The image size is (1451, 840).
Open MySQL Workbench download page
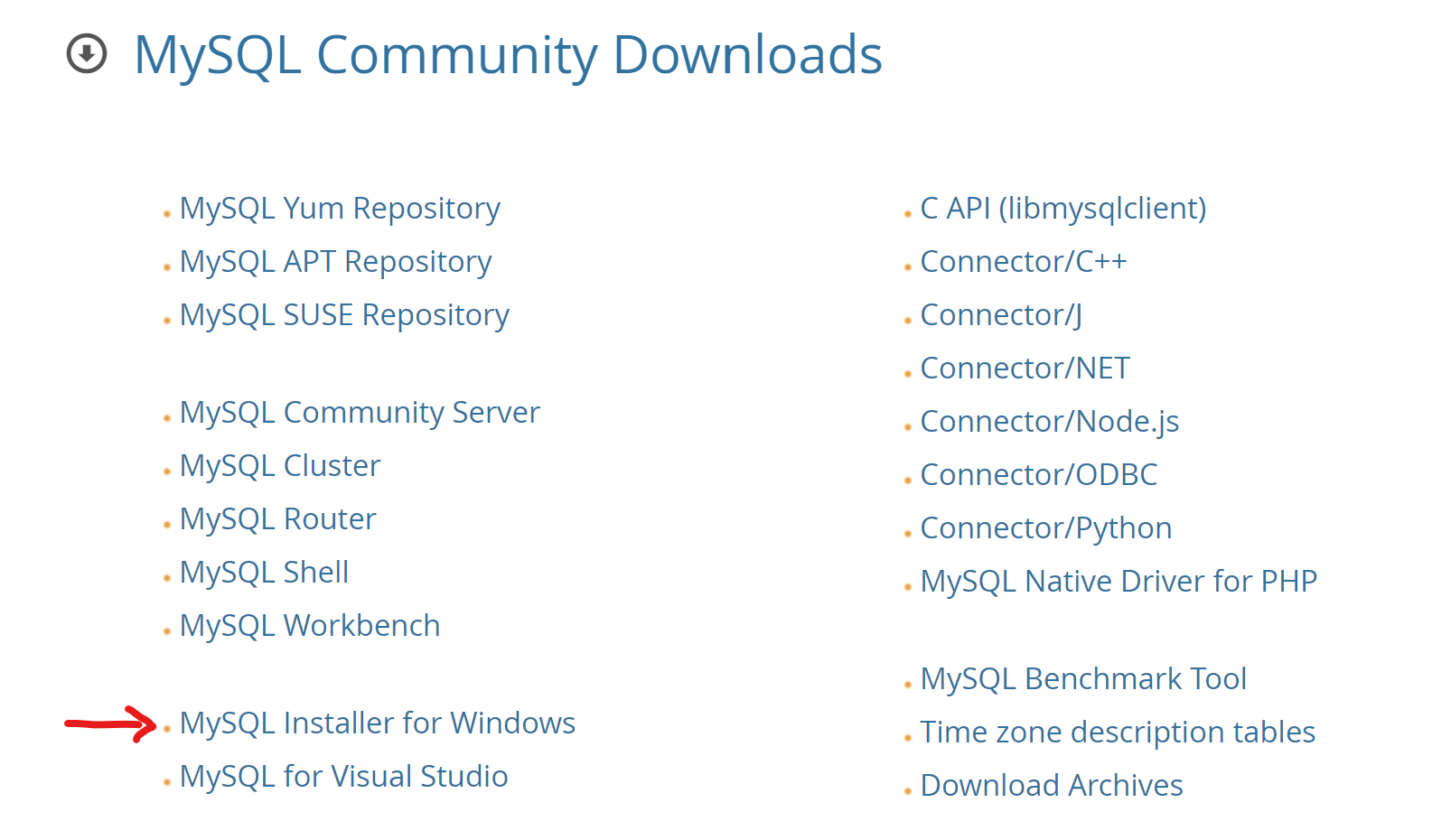click(x=310, y=626)
